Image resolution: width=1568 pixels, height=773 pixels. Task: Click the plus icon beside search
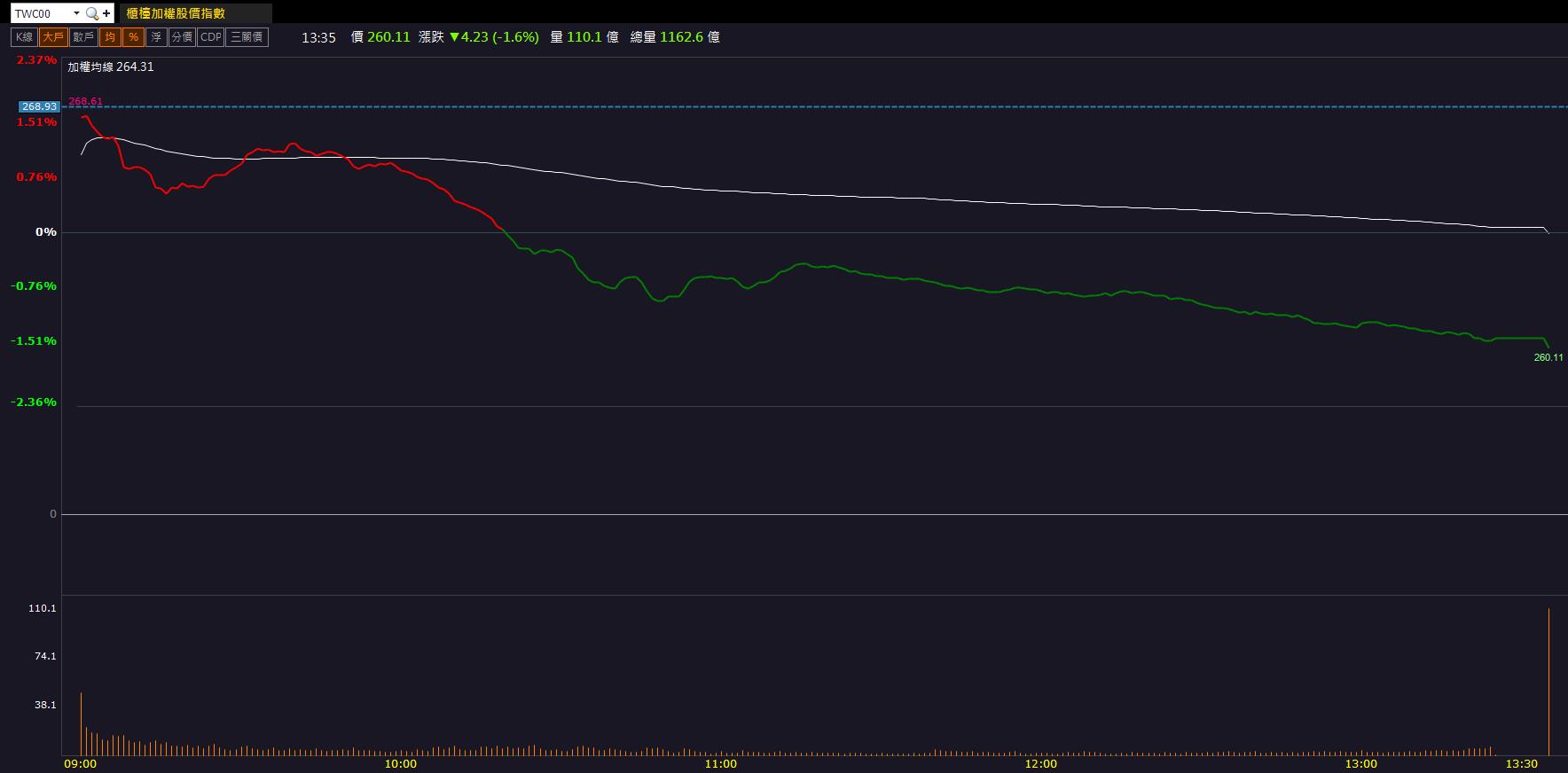pos(106,13)
